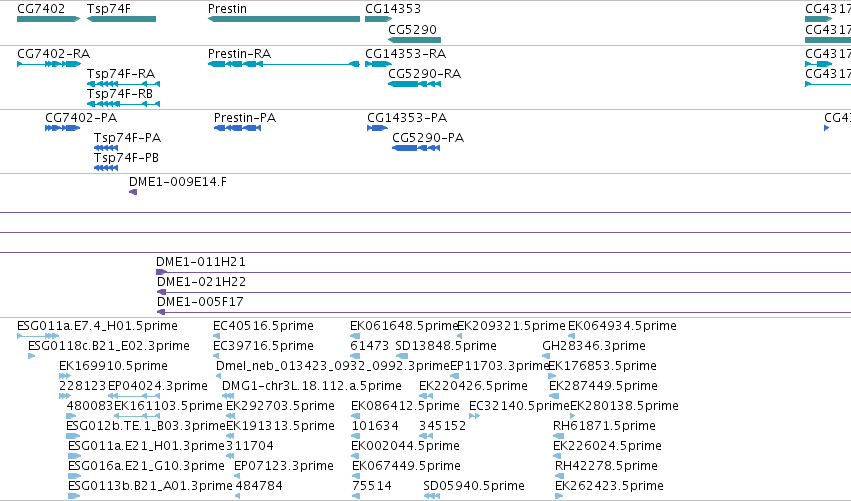
Task: Select the DME1-011H21 BAC label
Action: click(x=201, y=262)
